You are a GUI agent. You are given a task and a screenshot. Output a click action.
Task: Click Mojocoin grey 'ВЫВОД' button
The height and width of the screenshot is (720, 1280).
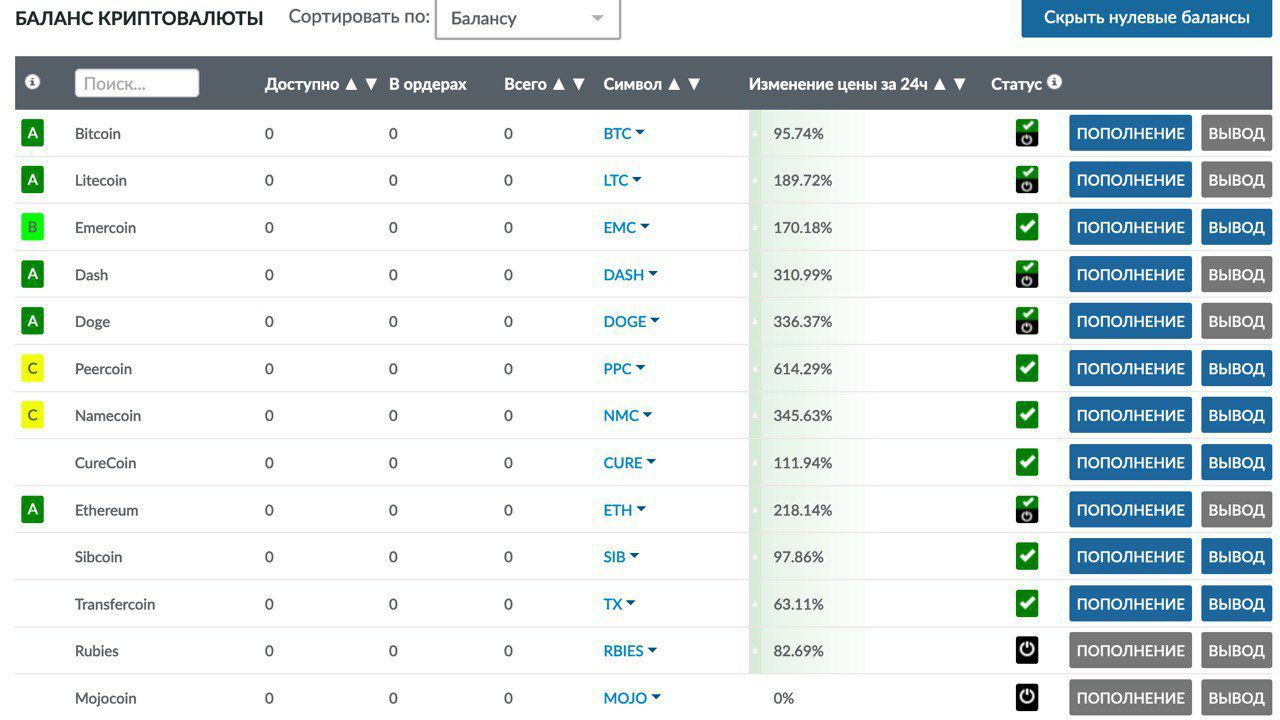tap(1236, 697)
